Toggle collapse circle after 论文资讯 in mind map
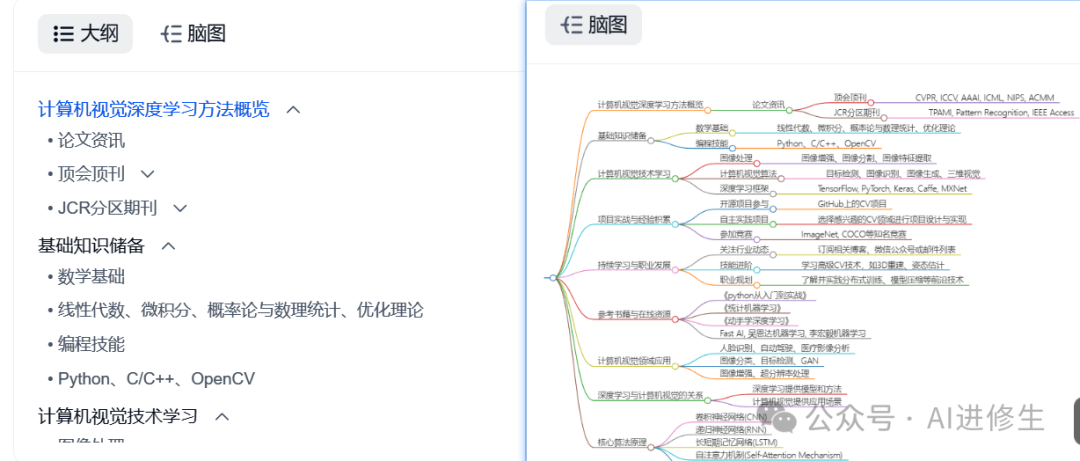1080x461 pixels. point(789,110)
